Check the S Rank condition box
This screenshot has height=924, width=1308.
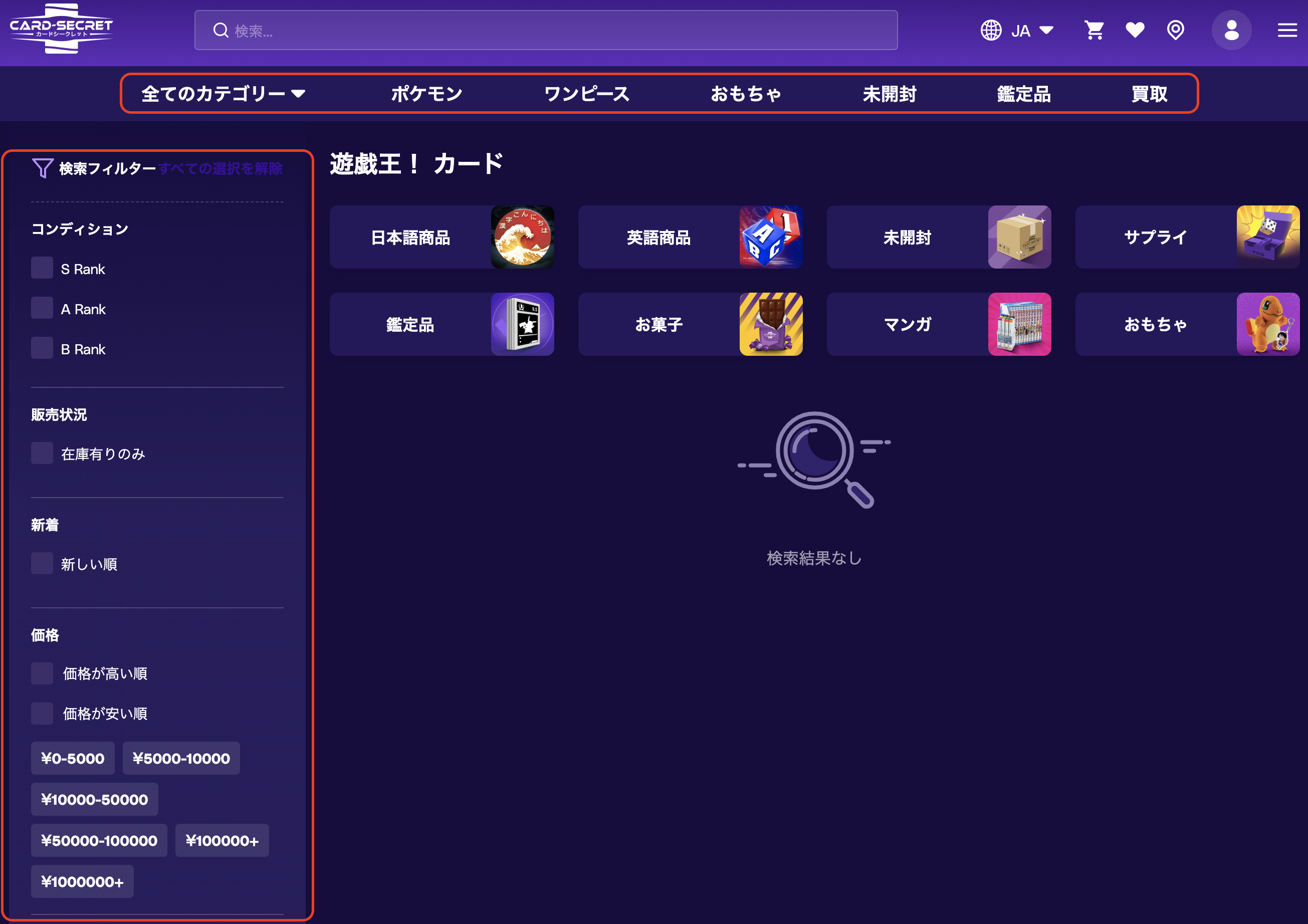click(42, 268)
